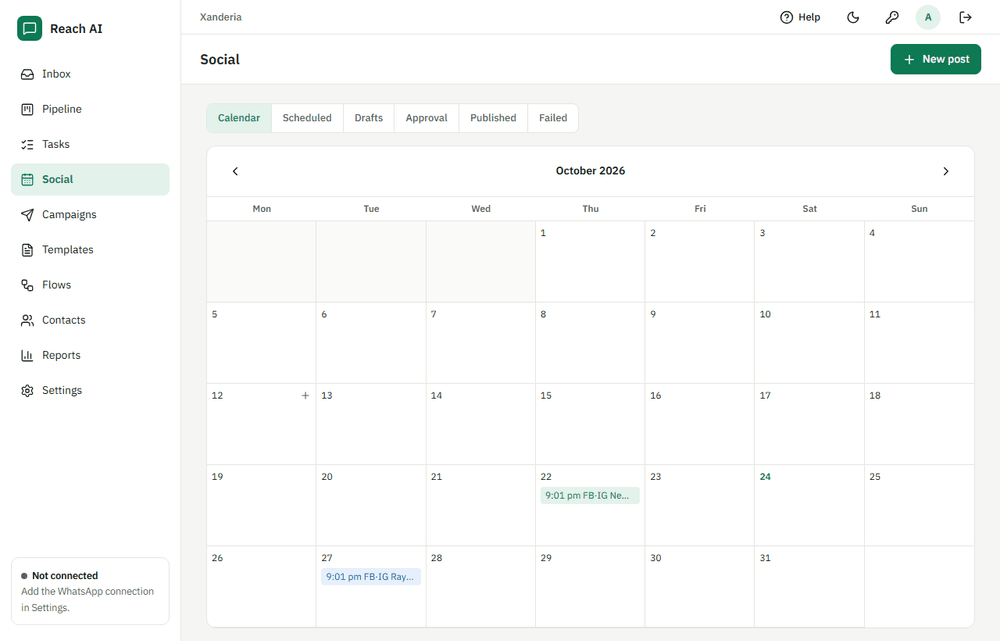Screen dimensions: 1000x641
Task: Toggle dark mode with the moon icon
Action: click(853, 17)
